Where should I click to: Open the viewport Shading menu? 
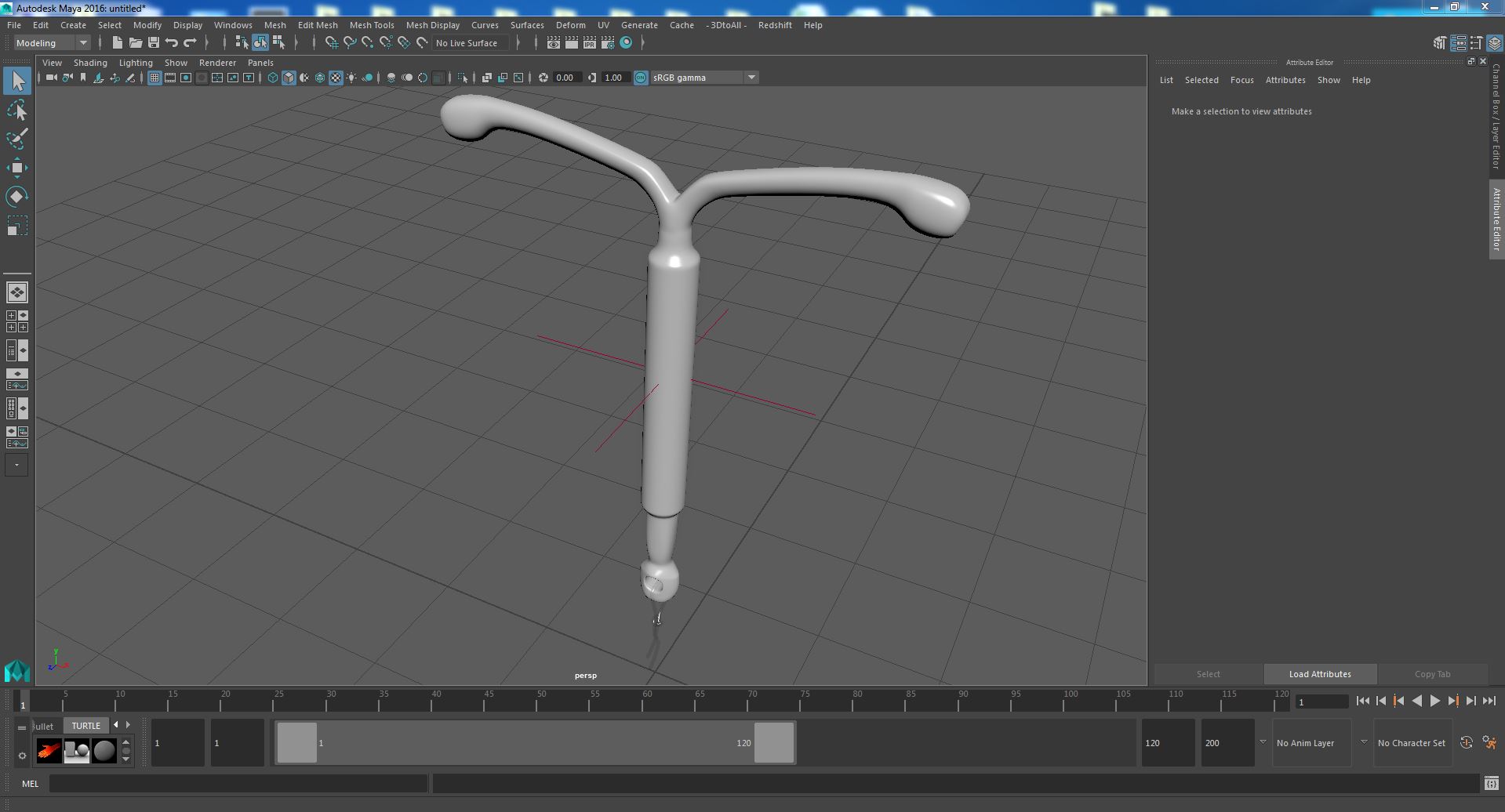tap(90, 63)
